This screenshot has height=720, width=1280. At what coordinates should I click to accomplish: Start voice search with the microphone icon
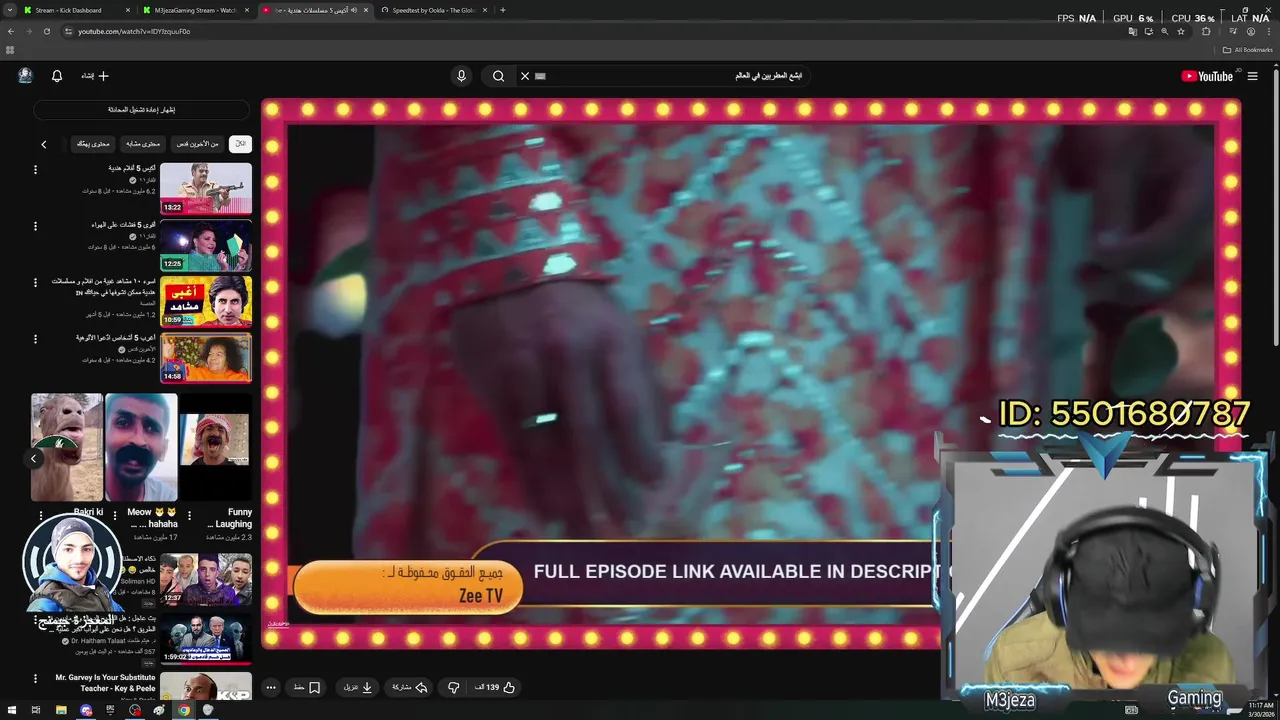point(461,76)
